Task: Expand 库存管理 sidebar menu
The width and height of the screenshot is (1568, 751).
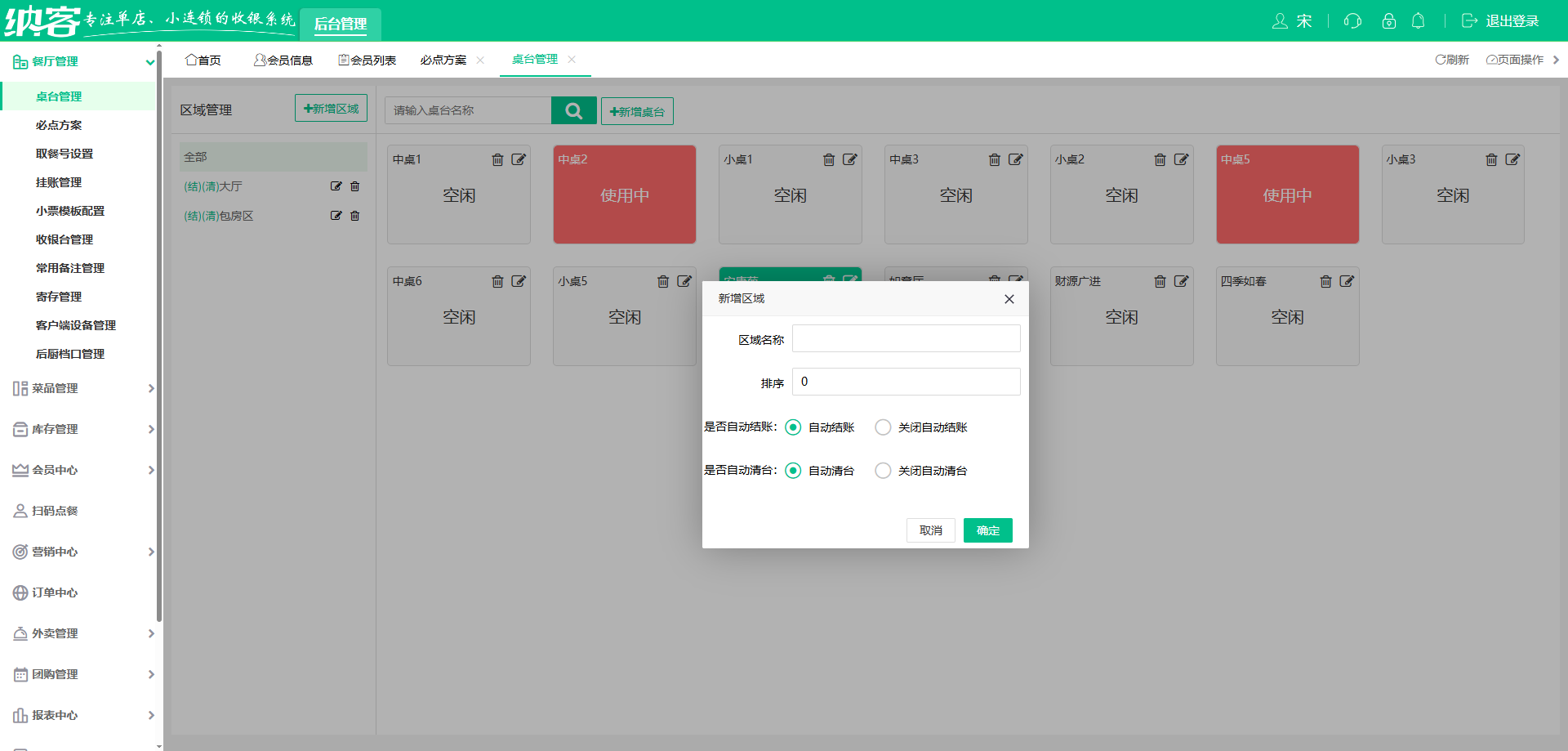Action: (82, 429)
